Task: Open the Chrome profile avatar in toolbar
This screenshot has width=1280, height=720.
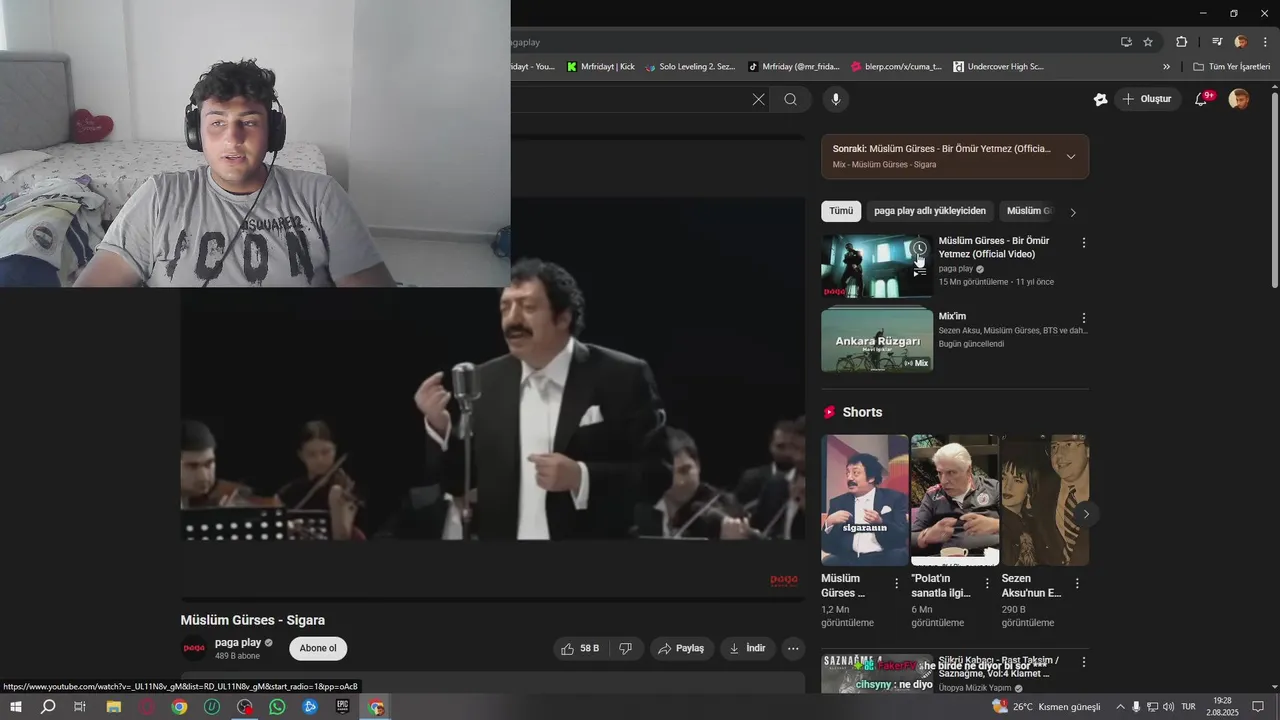Action: (1241, 42)
